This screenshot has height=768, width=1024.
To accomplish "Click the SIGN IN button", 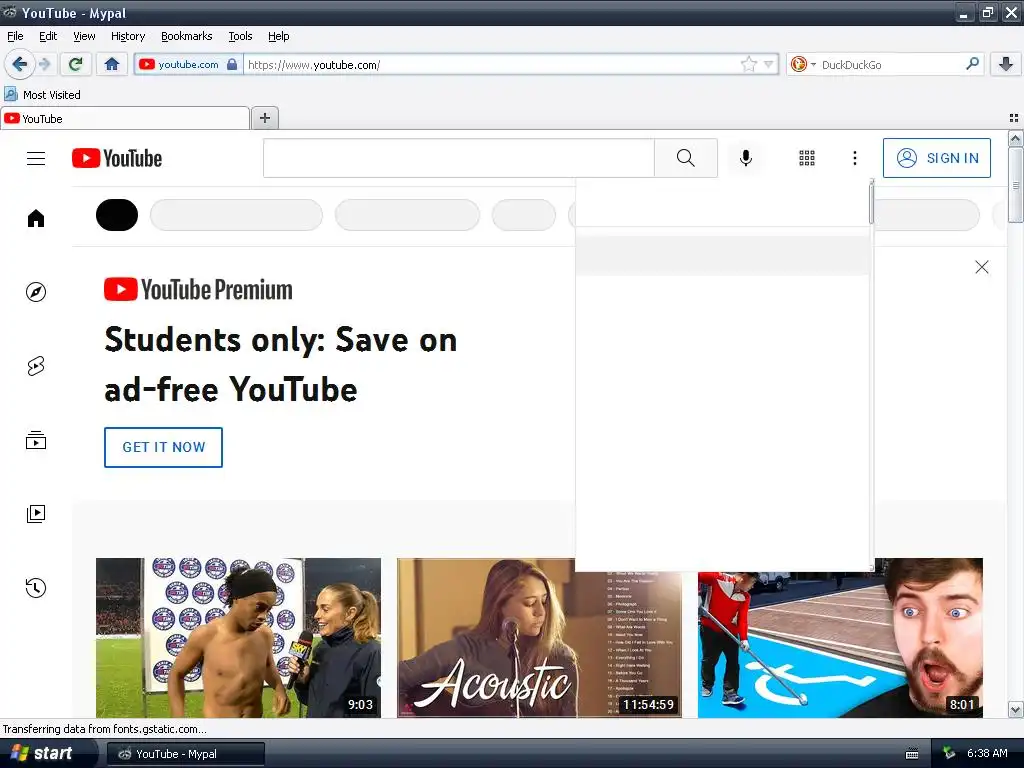I will (936, 158).
